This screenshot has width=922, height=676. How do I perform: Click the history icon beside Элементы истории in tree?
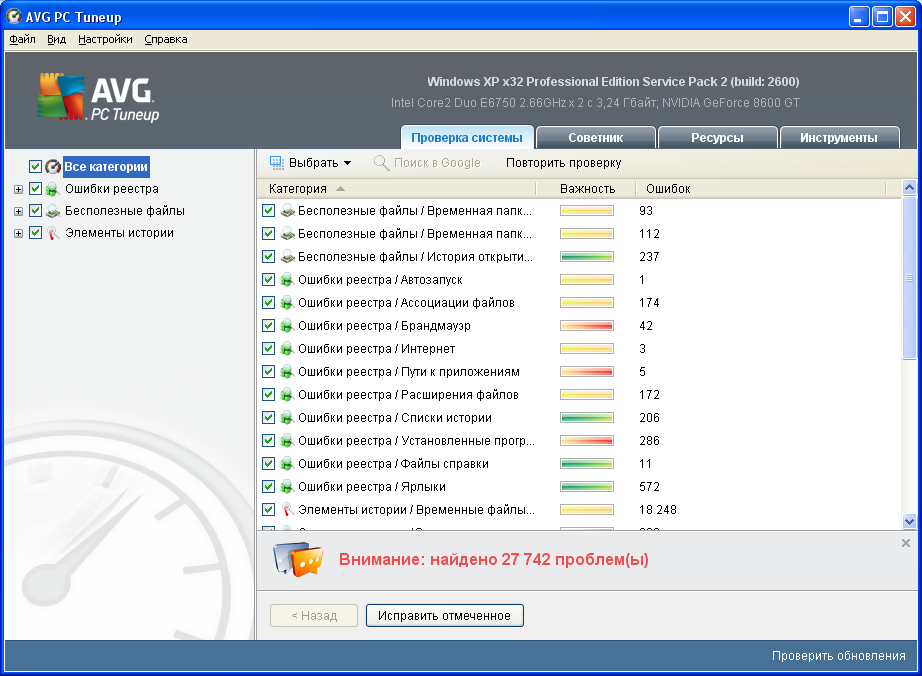pos(53,233)
